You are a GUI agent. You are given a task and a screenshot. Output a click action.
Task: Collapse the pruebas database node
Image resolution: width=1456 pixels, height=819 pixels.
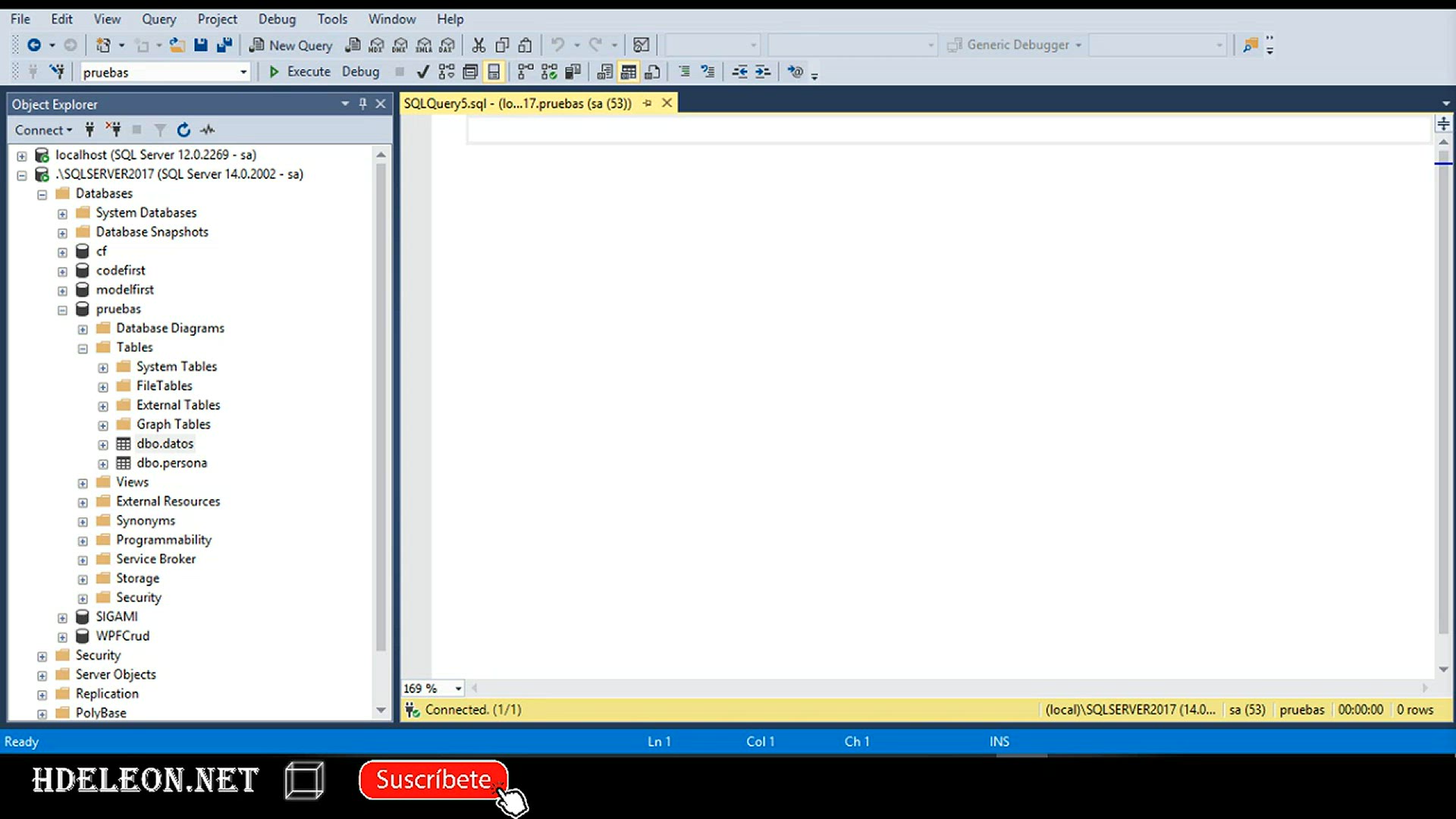click(x=62, y=310)
